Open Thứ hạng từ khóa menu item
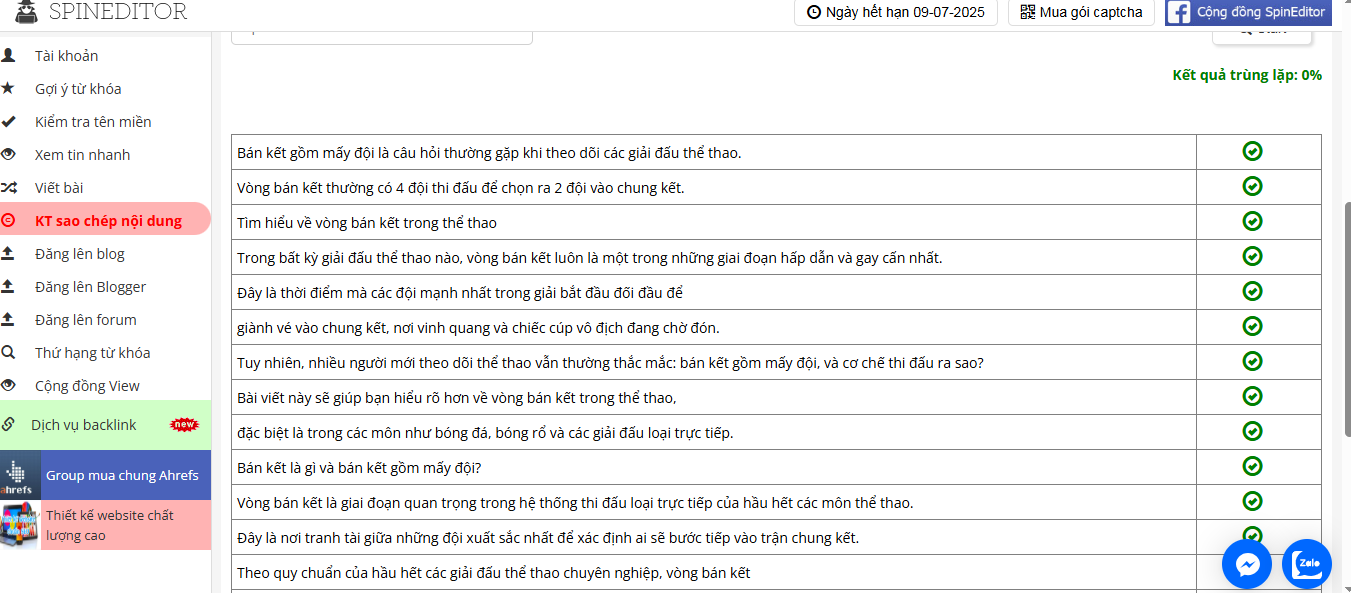This screenshot has height=593, width=1351. pos(105,352)
